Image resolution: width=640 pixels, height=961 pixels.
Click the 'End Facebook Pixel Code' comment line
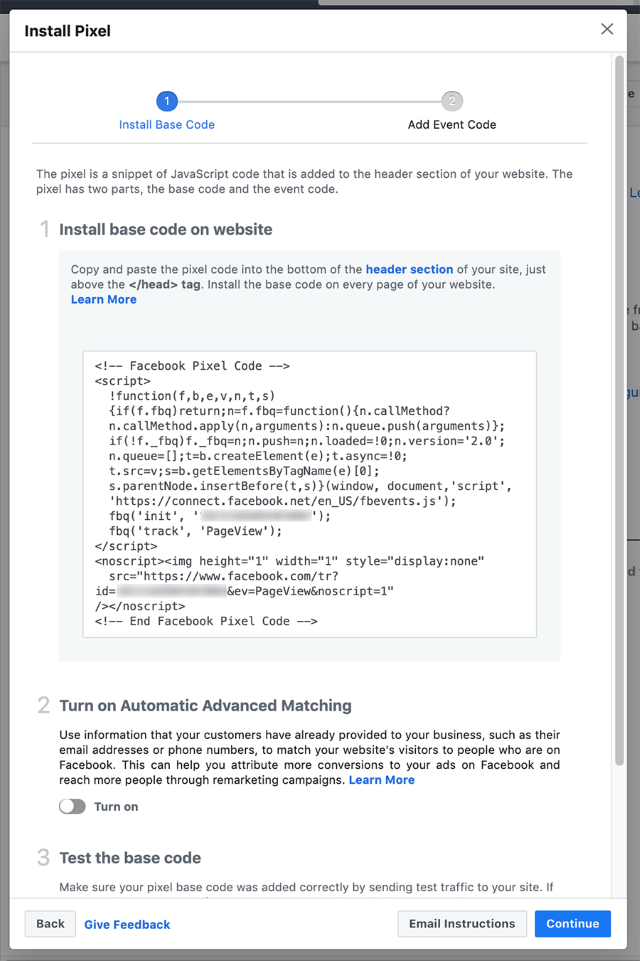click(x=206, y=621)
